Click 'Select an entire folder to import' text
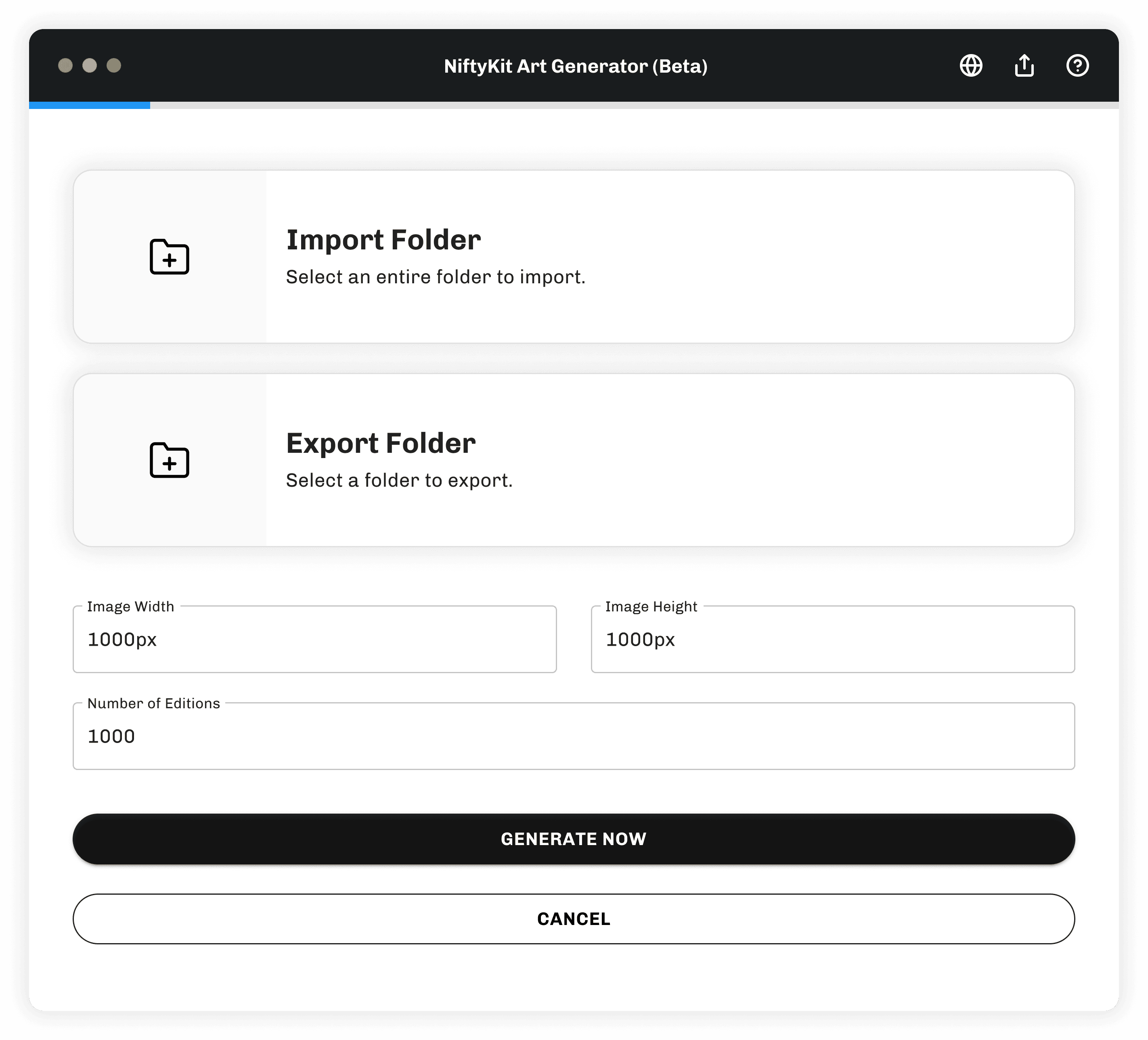The width and height of the screenshot is (1148, 1040). [435, 277]
